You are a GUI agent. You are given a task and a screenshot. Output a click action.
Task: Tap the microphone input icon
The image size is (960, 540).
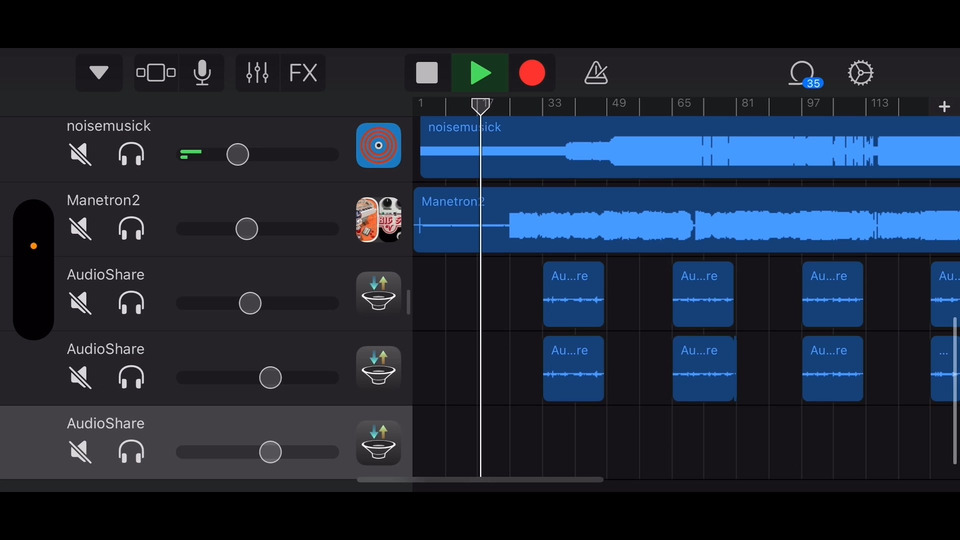click(202, 73)
